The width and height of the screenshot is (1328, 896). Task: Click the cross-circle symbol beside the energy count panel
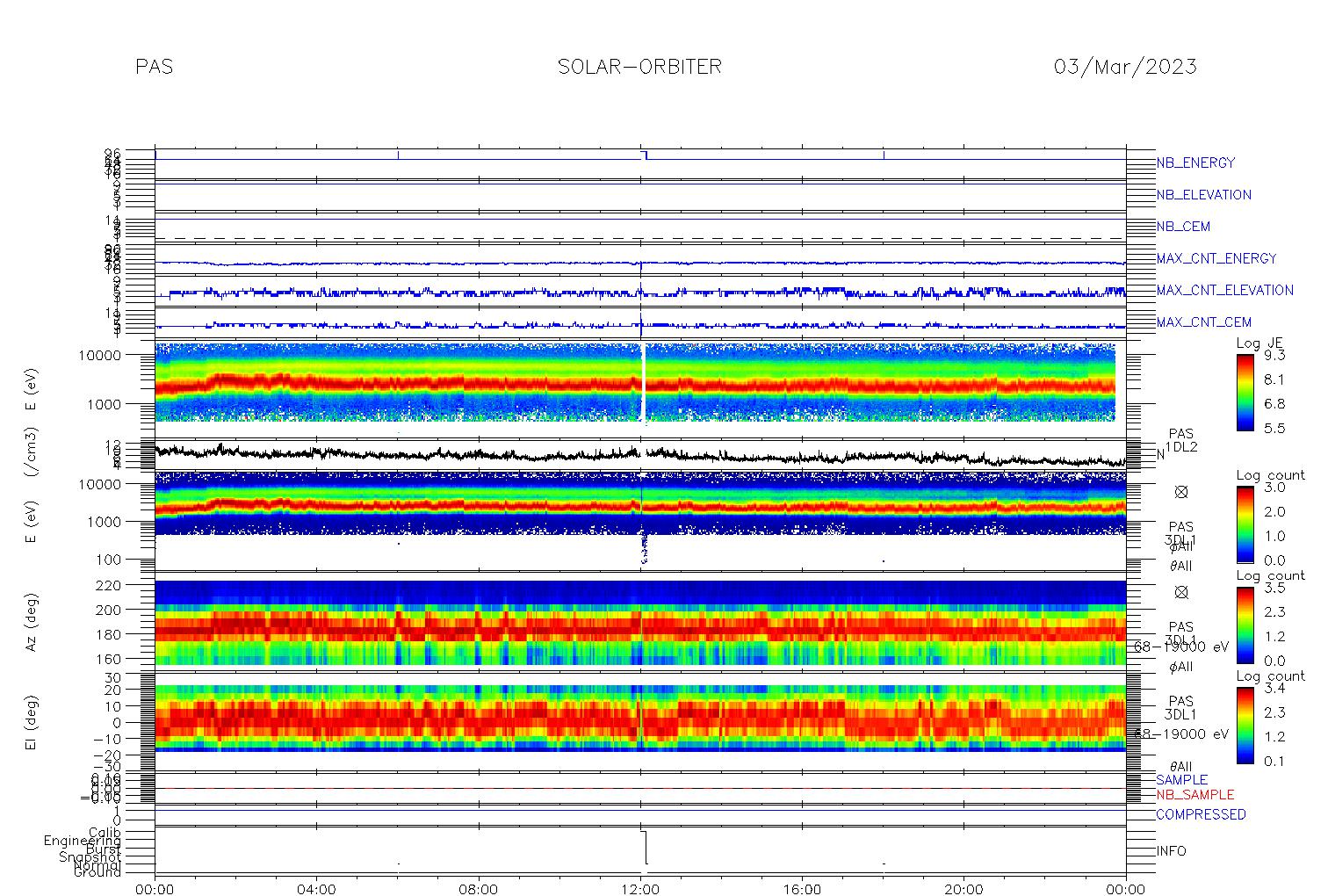(x=1180, y=492)
